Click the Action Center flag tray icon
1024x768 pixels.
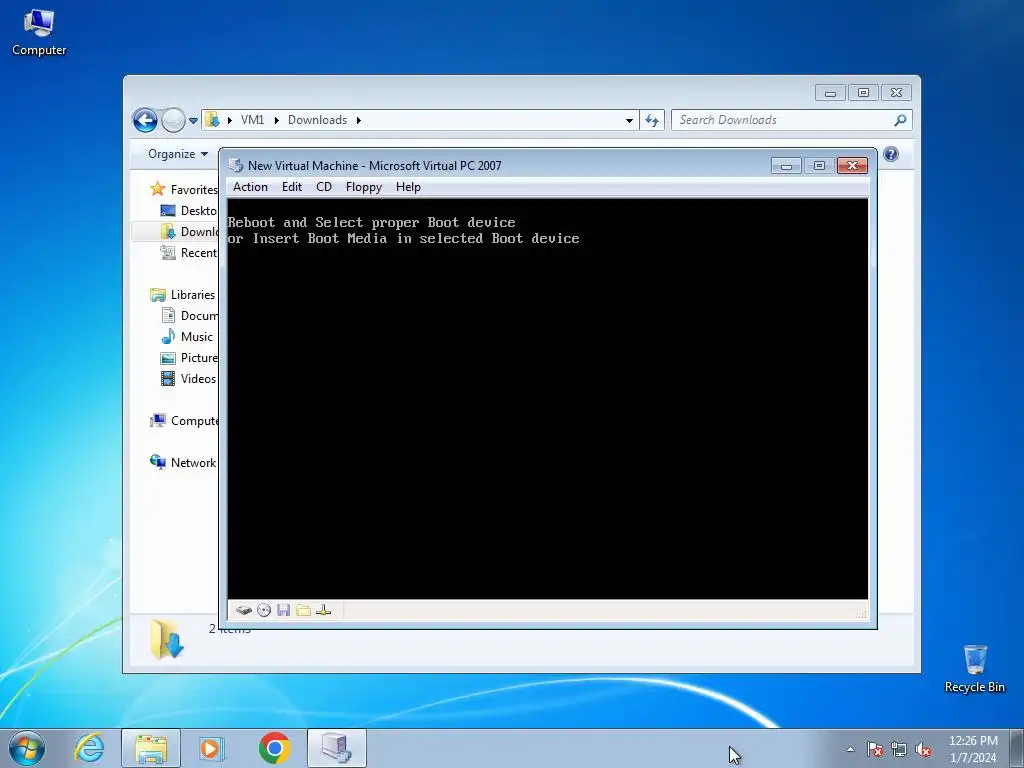click(x=875, y=749)
